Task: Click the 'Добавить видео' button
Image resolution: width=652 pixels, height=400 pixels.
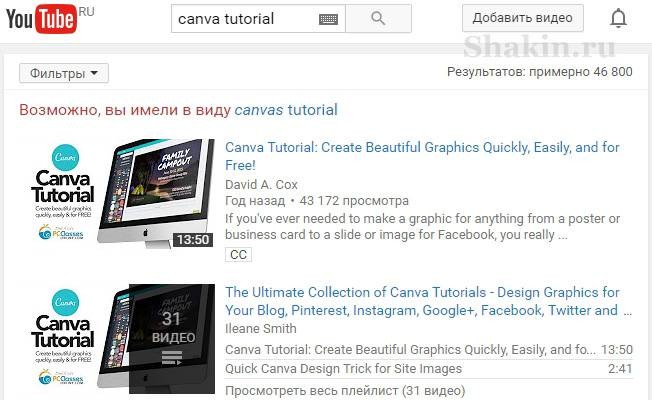Action: 523,18
